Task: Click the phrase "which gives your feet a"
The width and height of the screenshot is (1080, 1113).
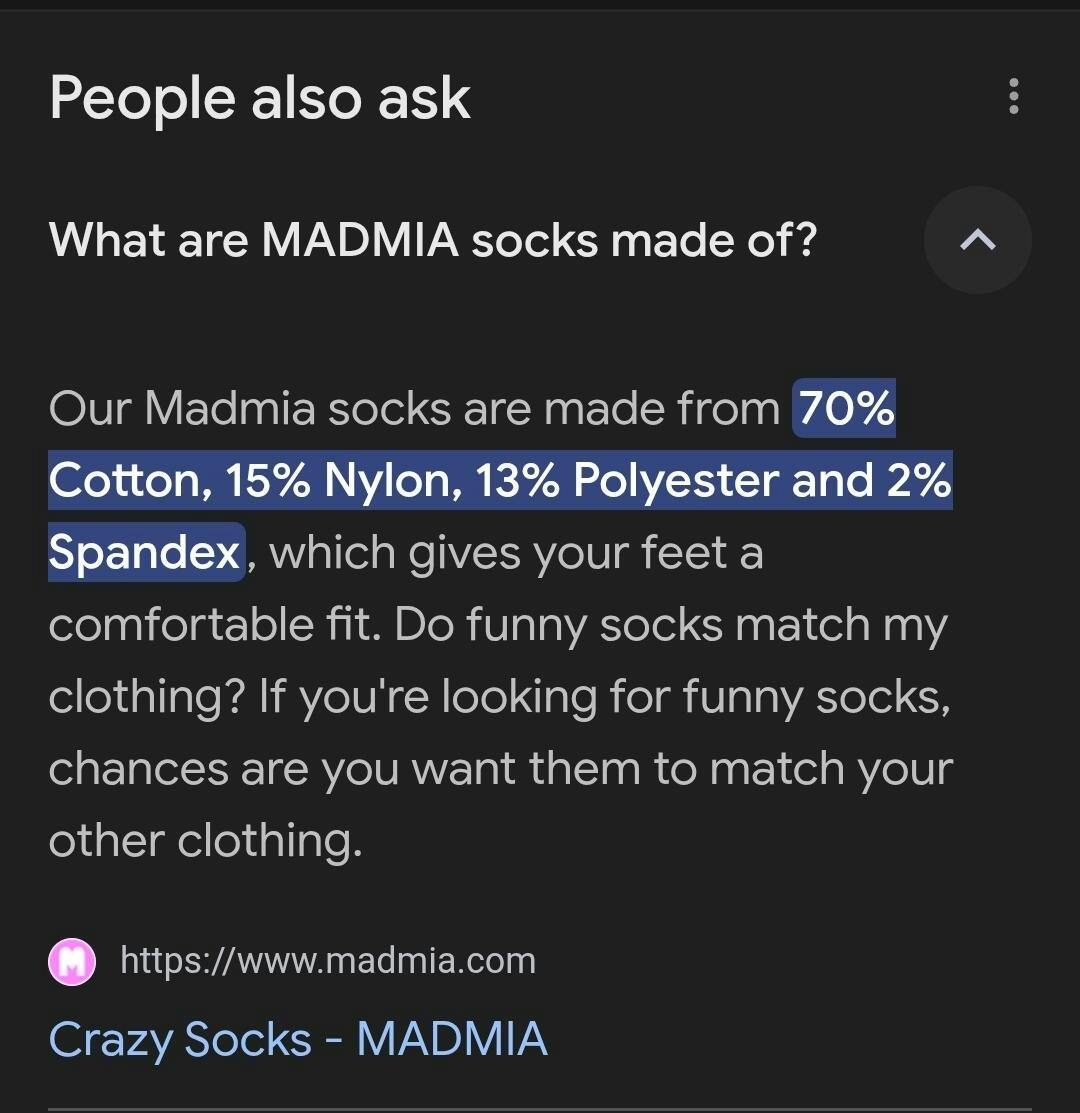Action: click(516, 552)
